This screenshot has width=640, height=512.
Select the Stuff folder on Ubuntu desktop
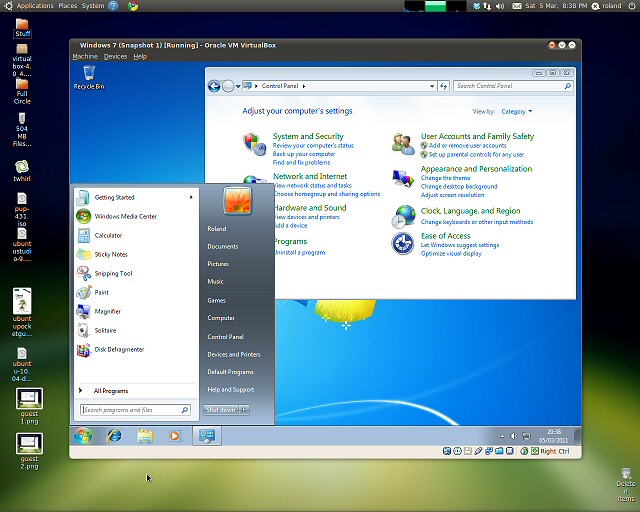tap(22, 28)
